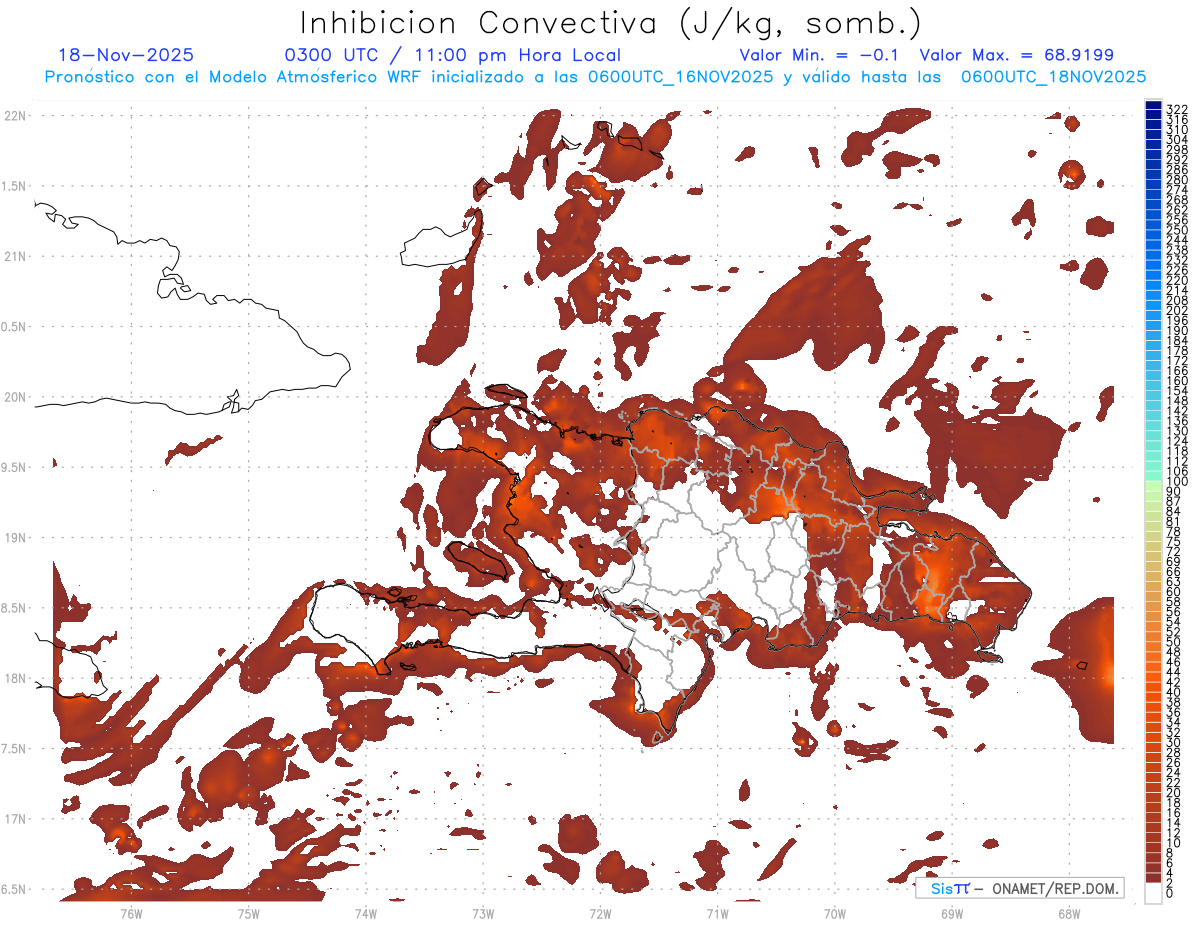Screen dimensions: 1200x927
Task: Click the '74W' longitude label
Action: pyautogui.click(x=366, y=913)
